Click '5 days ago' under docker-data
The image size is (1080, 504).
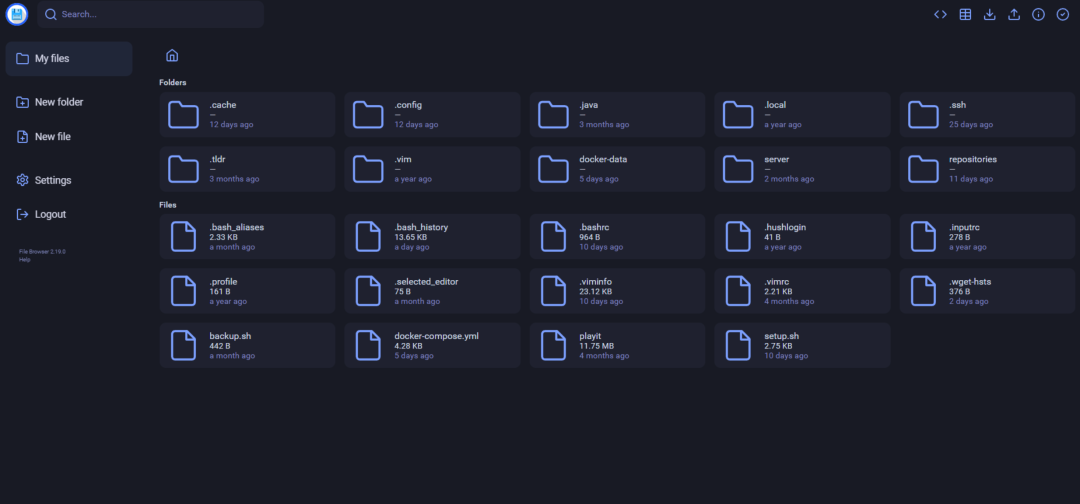click(599, 179)
